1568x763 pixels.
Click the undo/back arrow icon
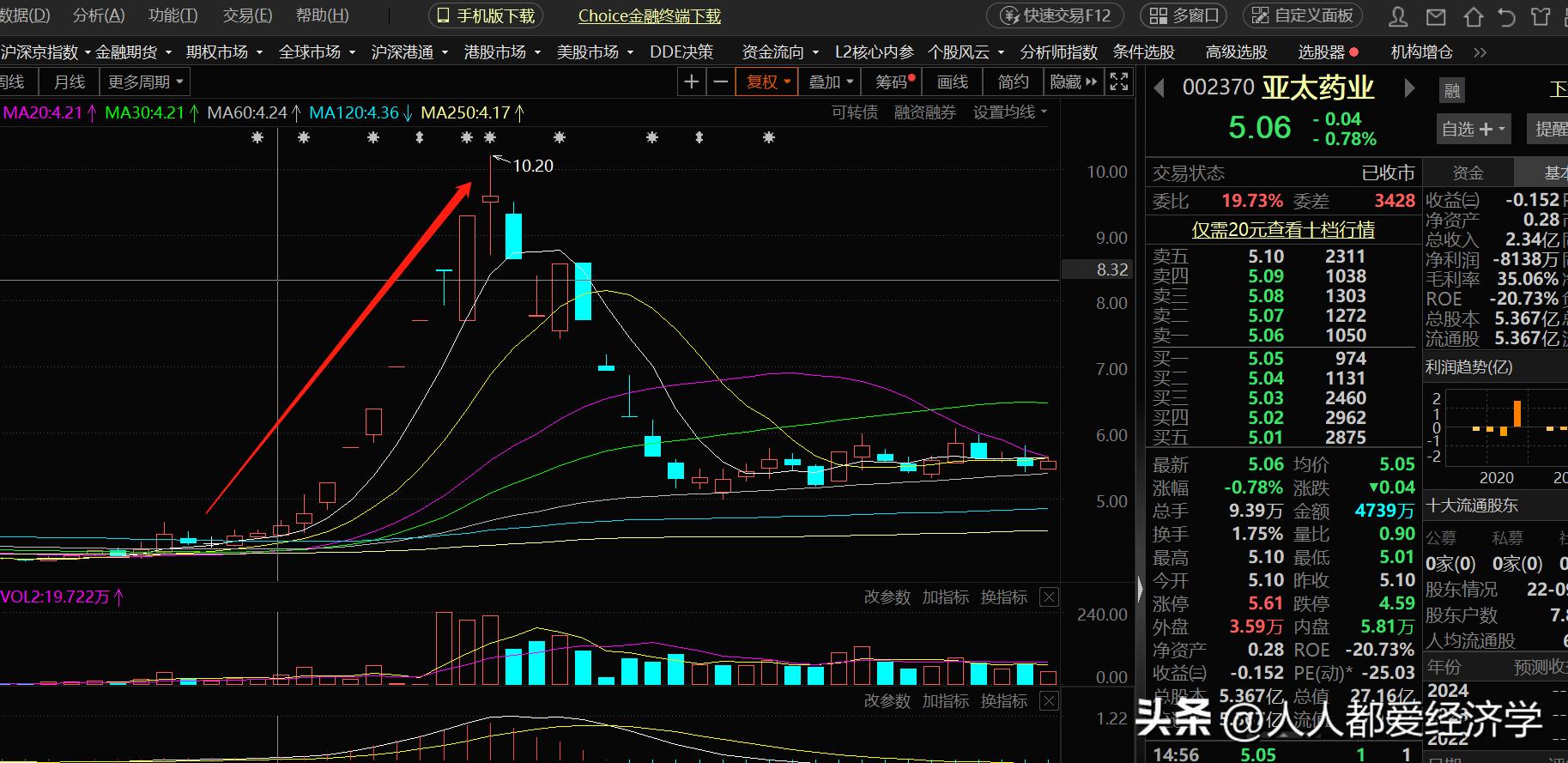[1506, 16]
